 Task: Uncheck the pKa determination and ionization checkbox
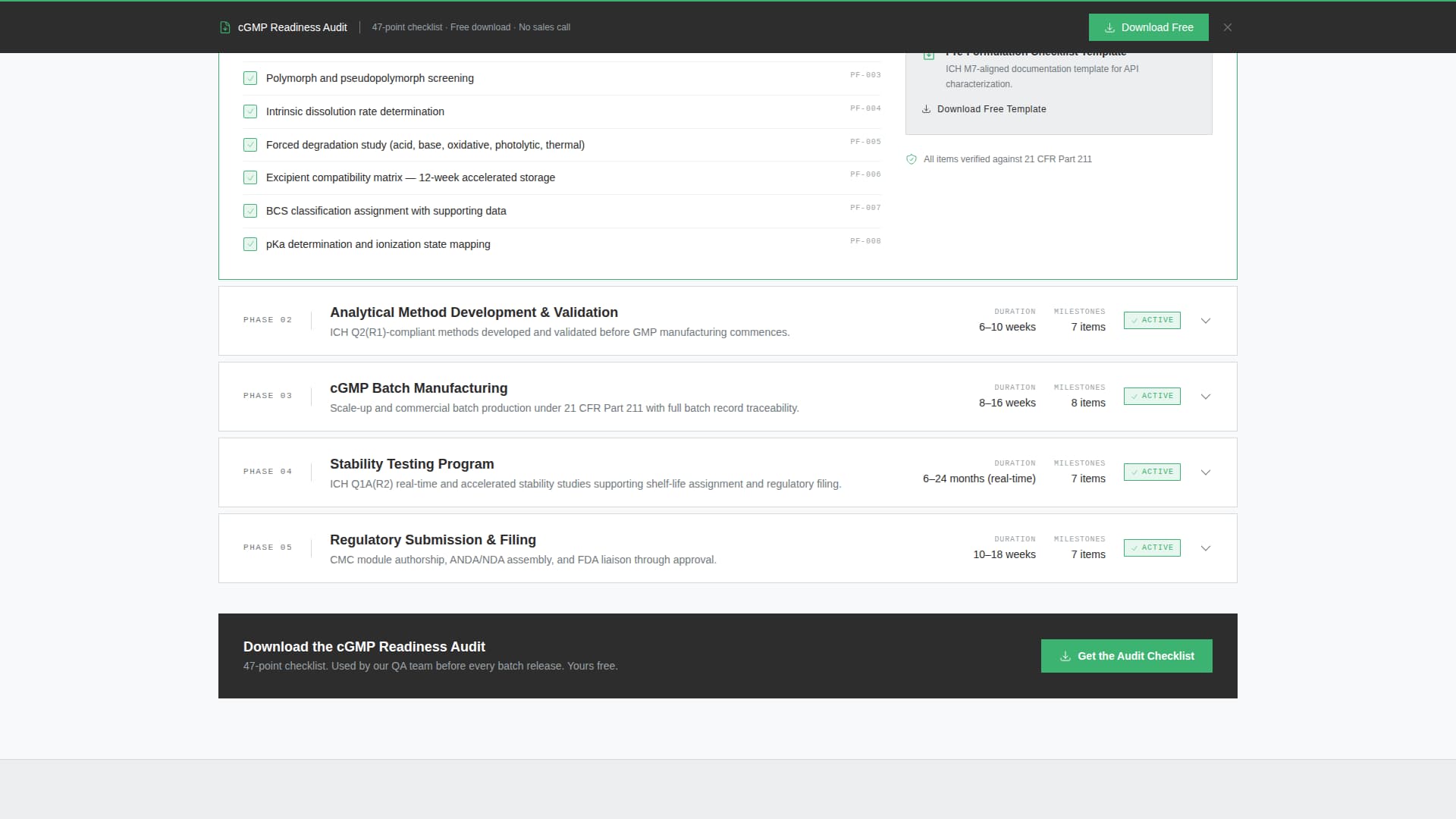point(250,244)
